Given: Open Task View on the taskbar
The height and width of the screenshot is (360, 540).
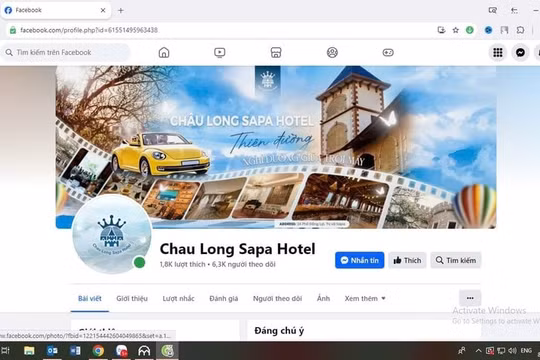Looking at the screenshot, I should (x=6, y=351).
